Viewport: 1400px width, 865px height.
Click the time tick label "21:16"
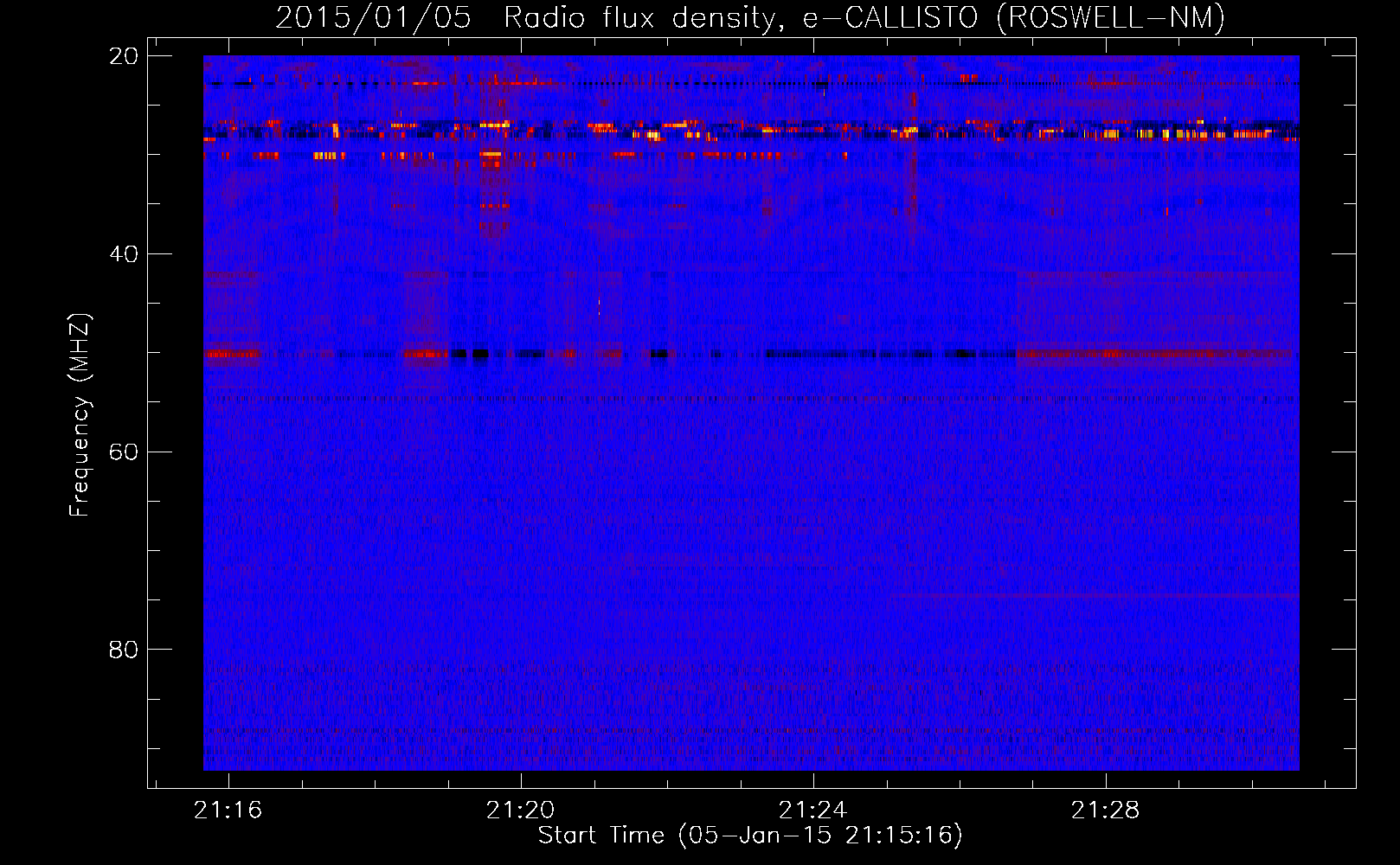228,811
